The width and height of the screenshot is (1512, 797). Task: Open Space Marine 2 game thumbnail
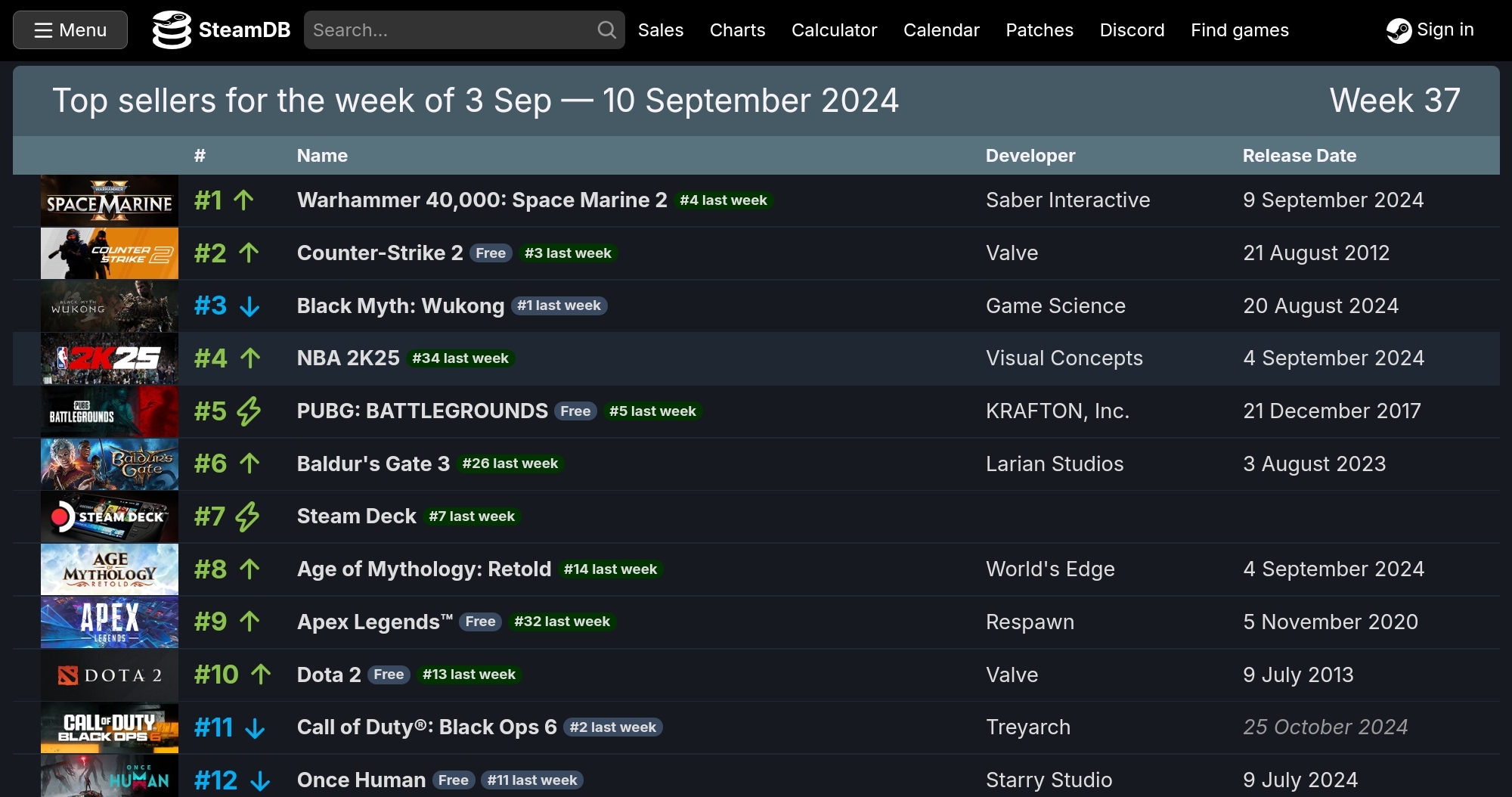tap(110, 200)
